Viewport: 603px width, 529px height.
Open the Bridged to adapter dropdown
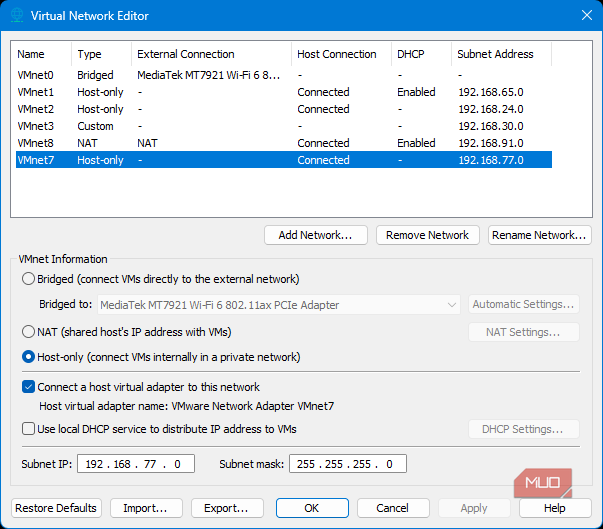[x=279, y=305]
